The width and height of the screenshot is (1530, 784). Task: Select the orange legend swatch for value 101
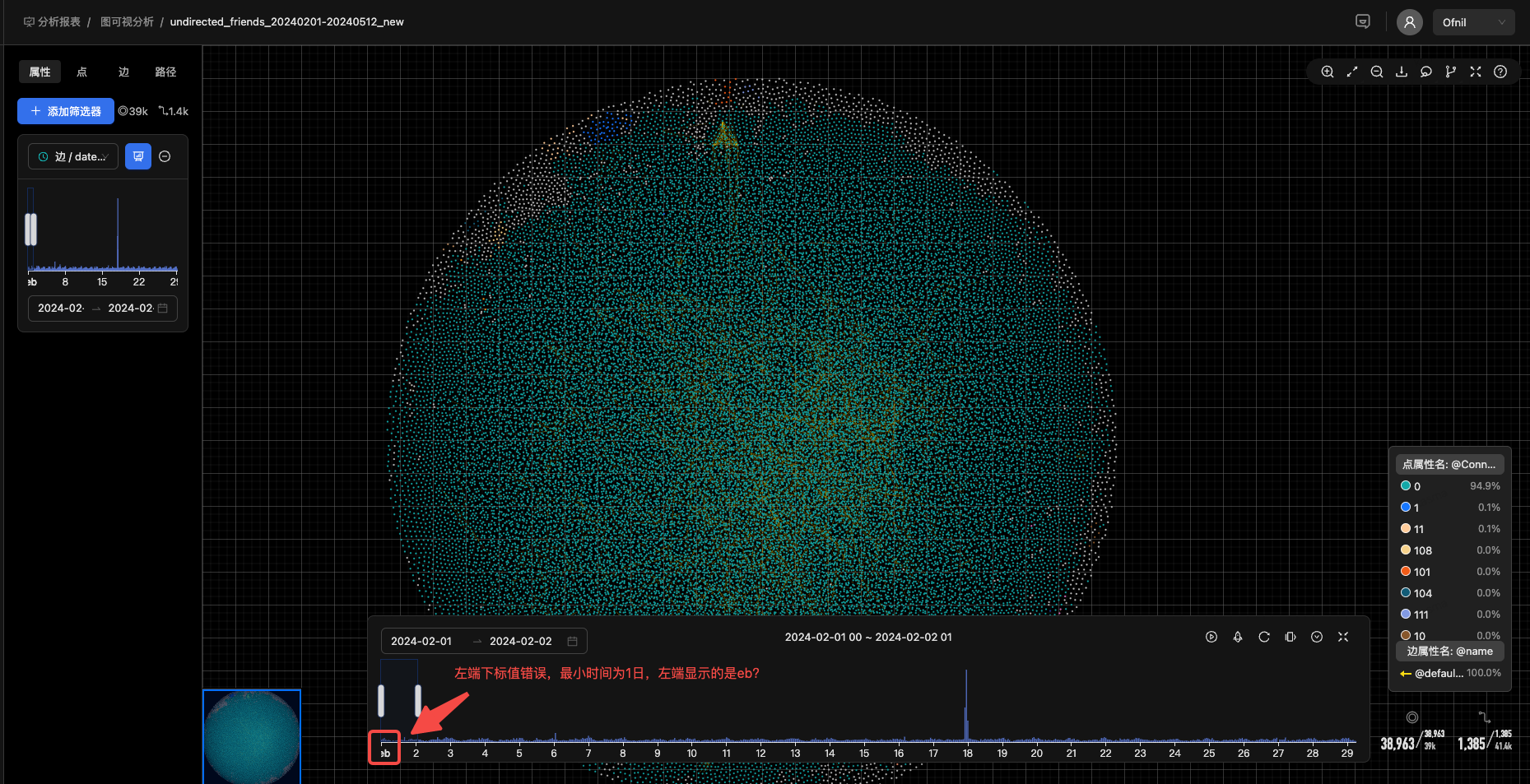1406,572
